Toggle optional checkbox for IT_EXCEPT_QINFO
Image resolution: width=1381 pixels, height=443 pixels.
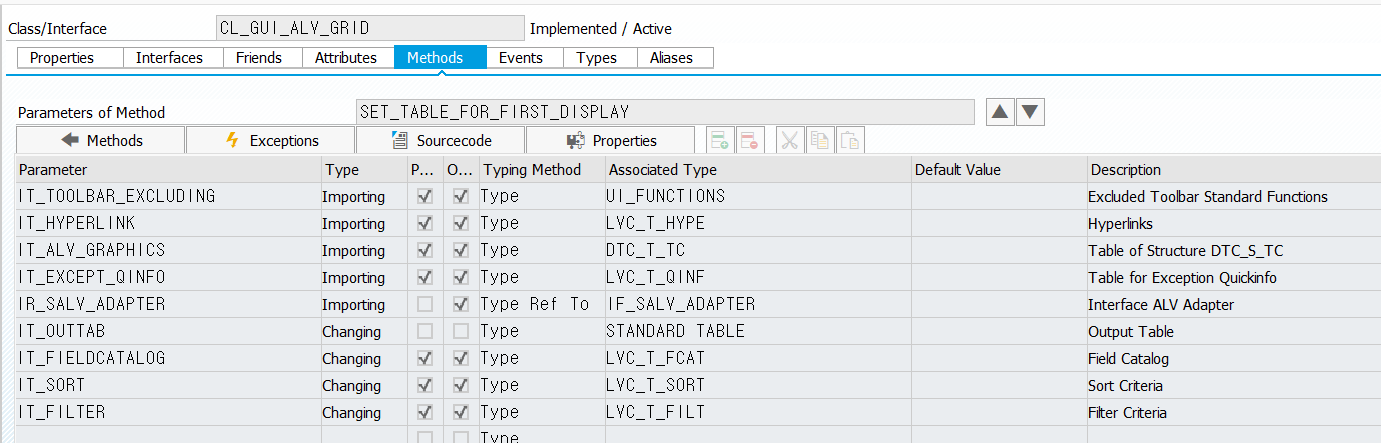(461, 277)
